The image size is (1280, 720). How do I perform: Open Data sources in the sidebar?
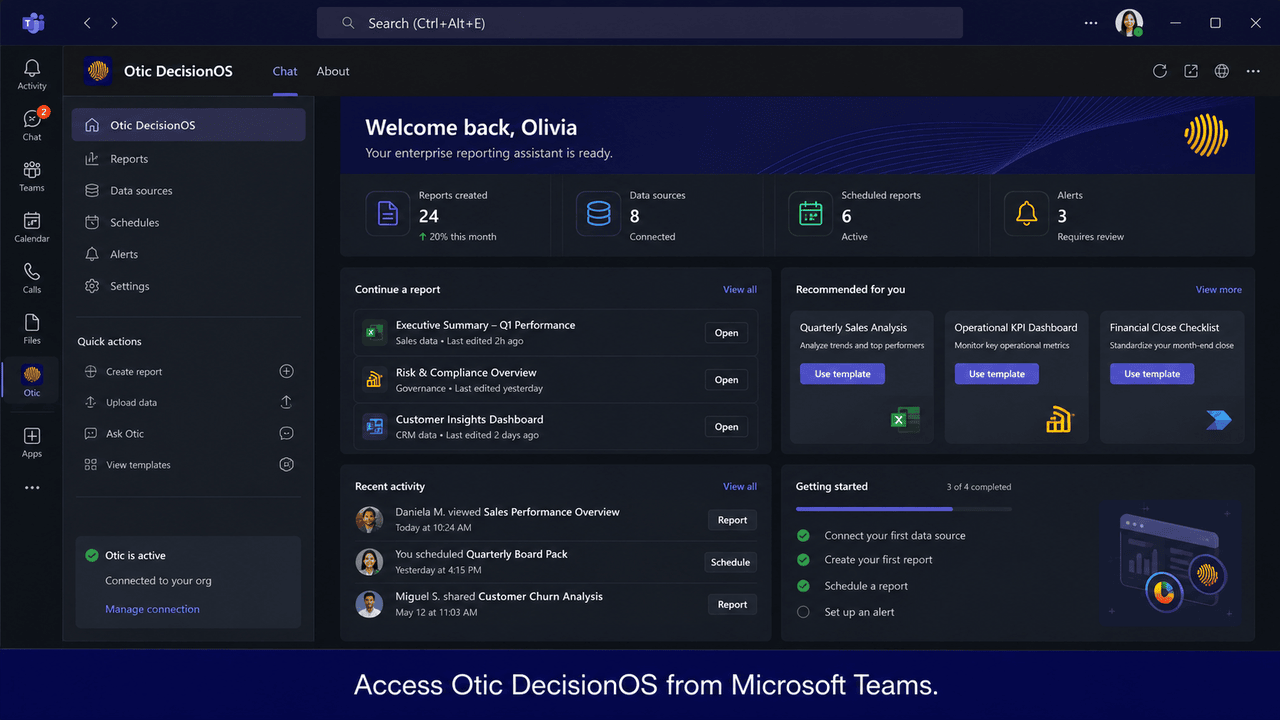[188, 191]
